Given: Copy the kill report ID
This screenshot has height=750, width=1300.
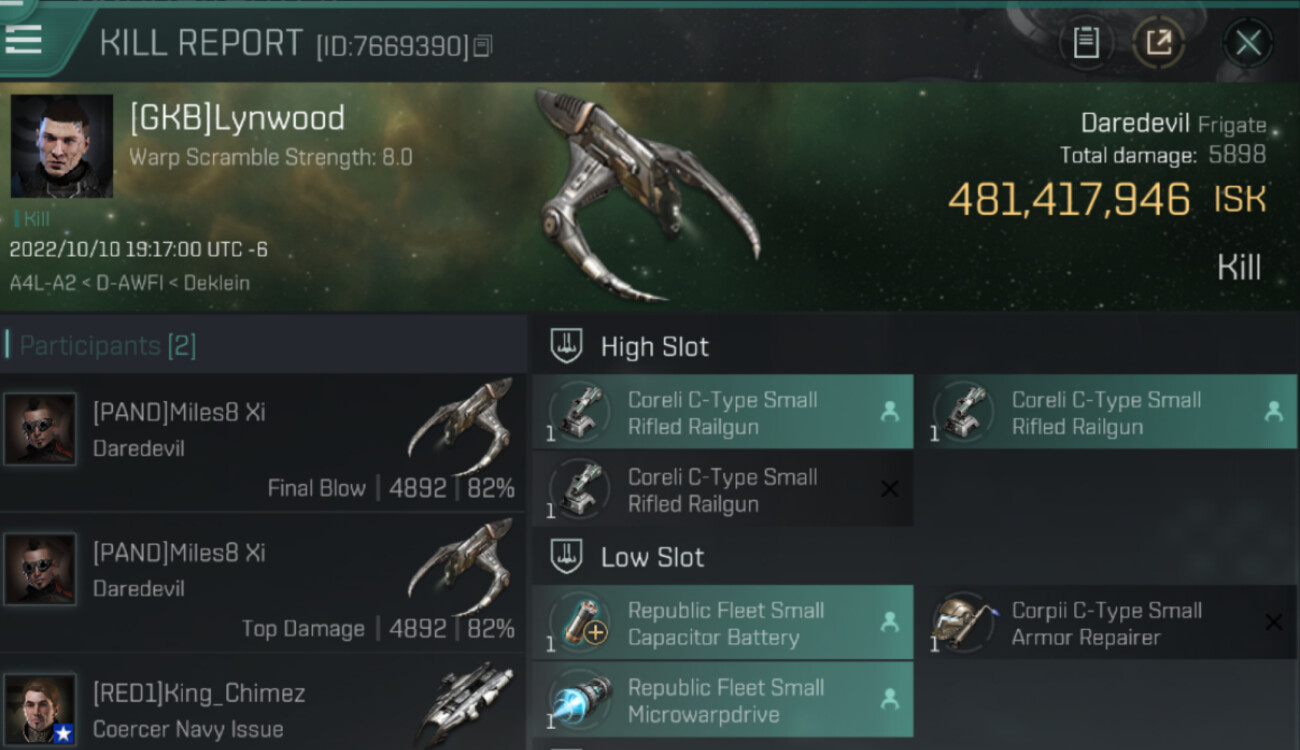Looking at the screenshot, I should [x=483, y=46].
